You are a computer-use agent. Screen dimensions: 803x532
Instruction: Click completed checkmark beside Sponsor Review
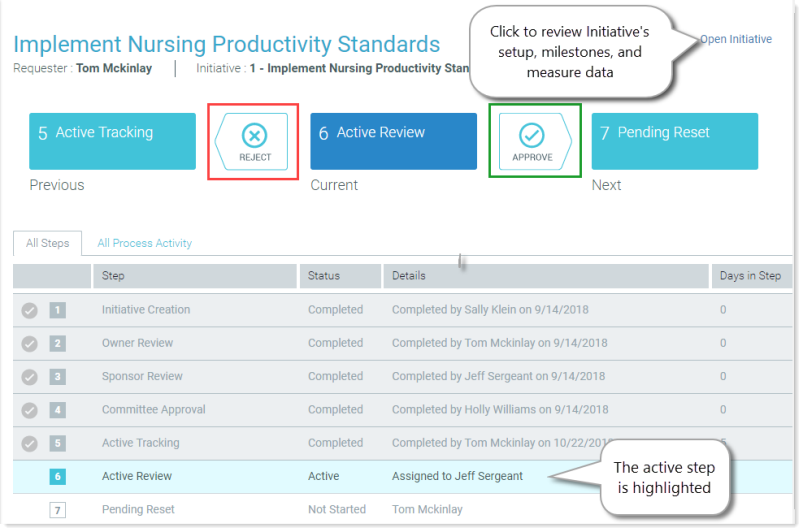(30, 377)
